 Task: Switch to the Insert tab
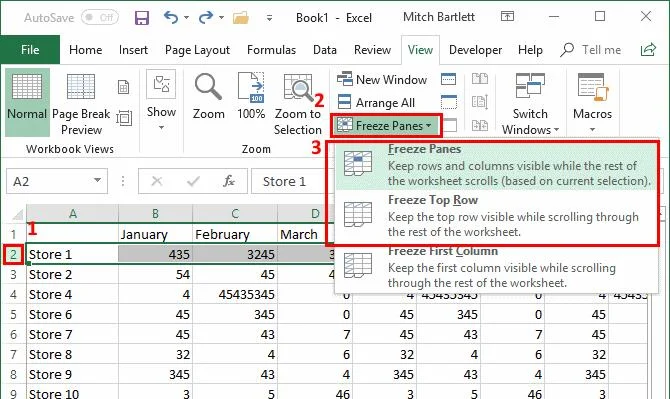133,50
